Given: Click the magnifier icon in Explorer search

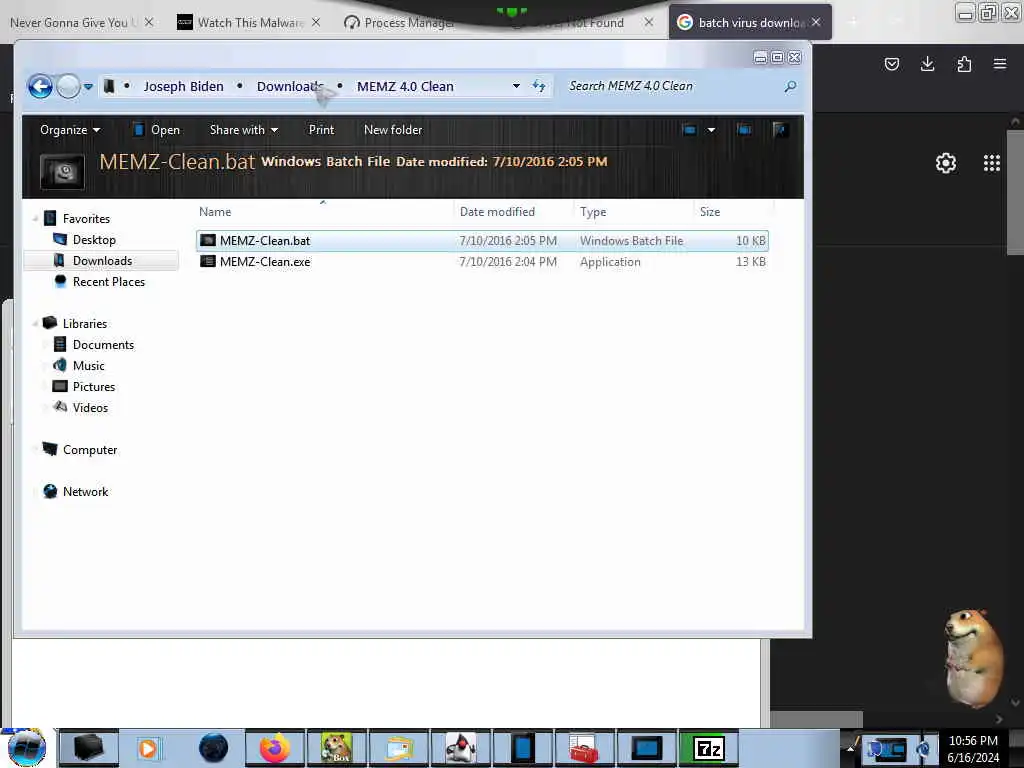Looking at the screenshot, I should tap(790, 86).
